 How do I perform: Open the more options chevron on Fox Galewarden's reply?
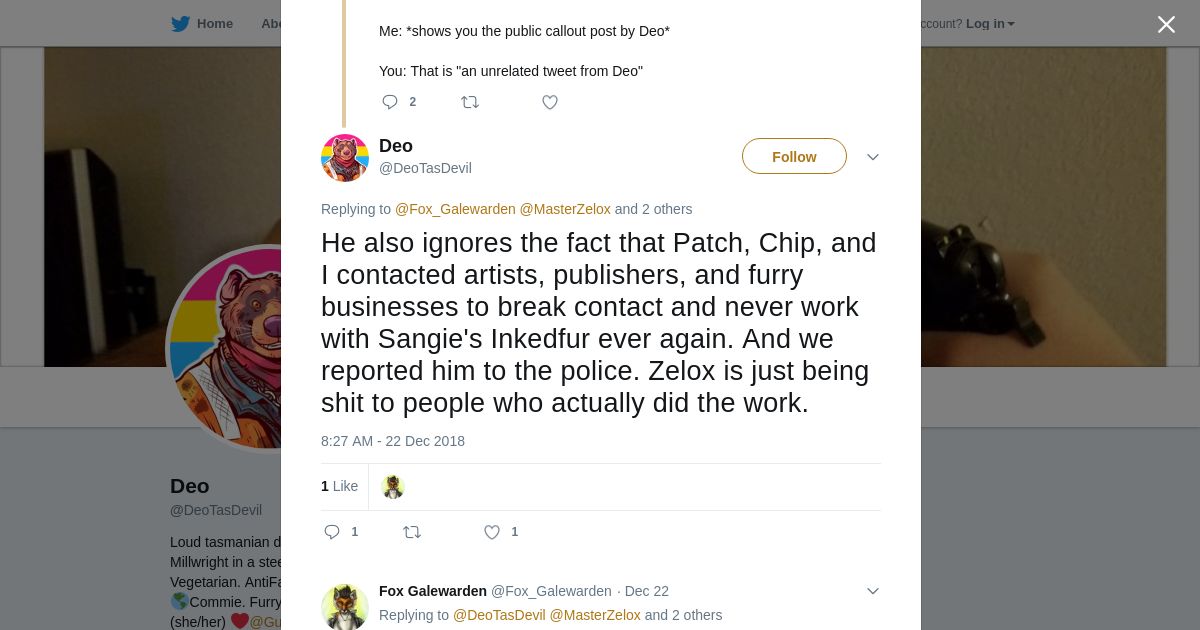tap(873, 591)
